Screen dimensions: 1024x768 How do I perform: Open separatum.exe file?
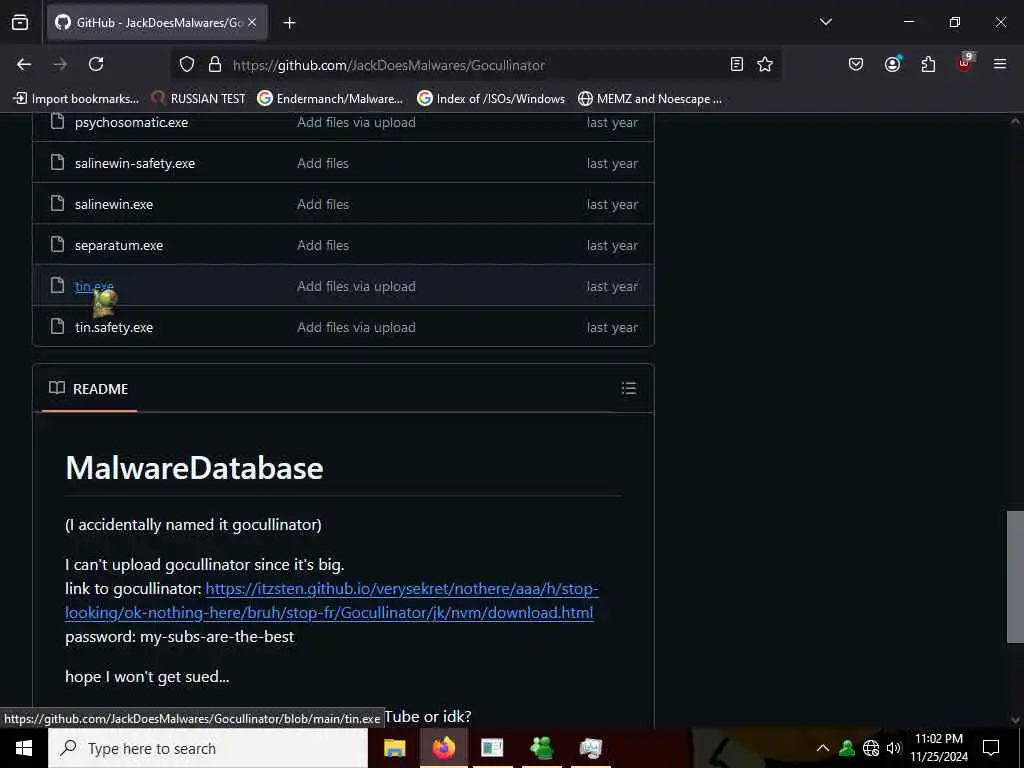click(119, 246)
